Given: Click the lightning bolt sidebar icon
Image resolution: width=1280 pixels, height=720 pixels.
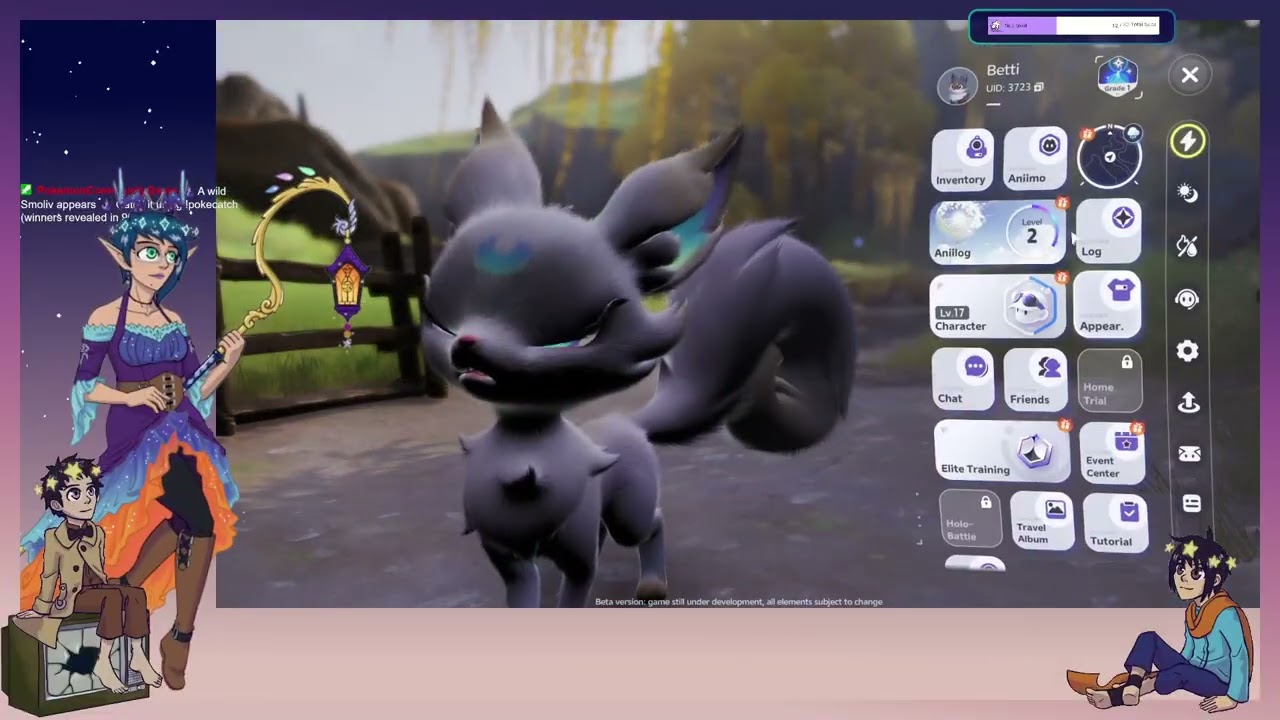Looking at the screenshot, I should 1188,141.
